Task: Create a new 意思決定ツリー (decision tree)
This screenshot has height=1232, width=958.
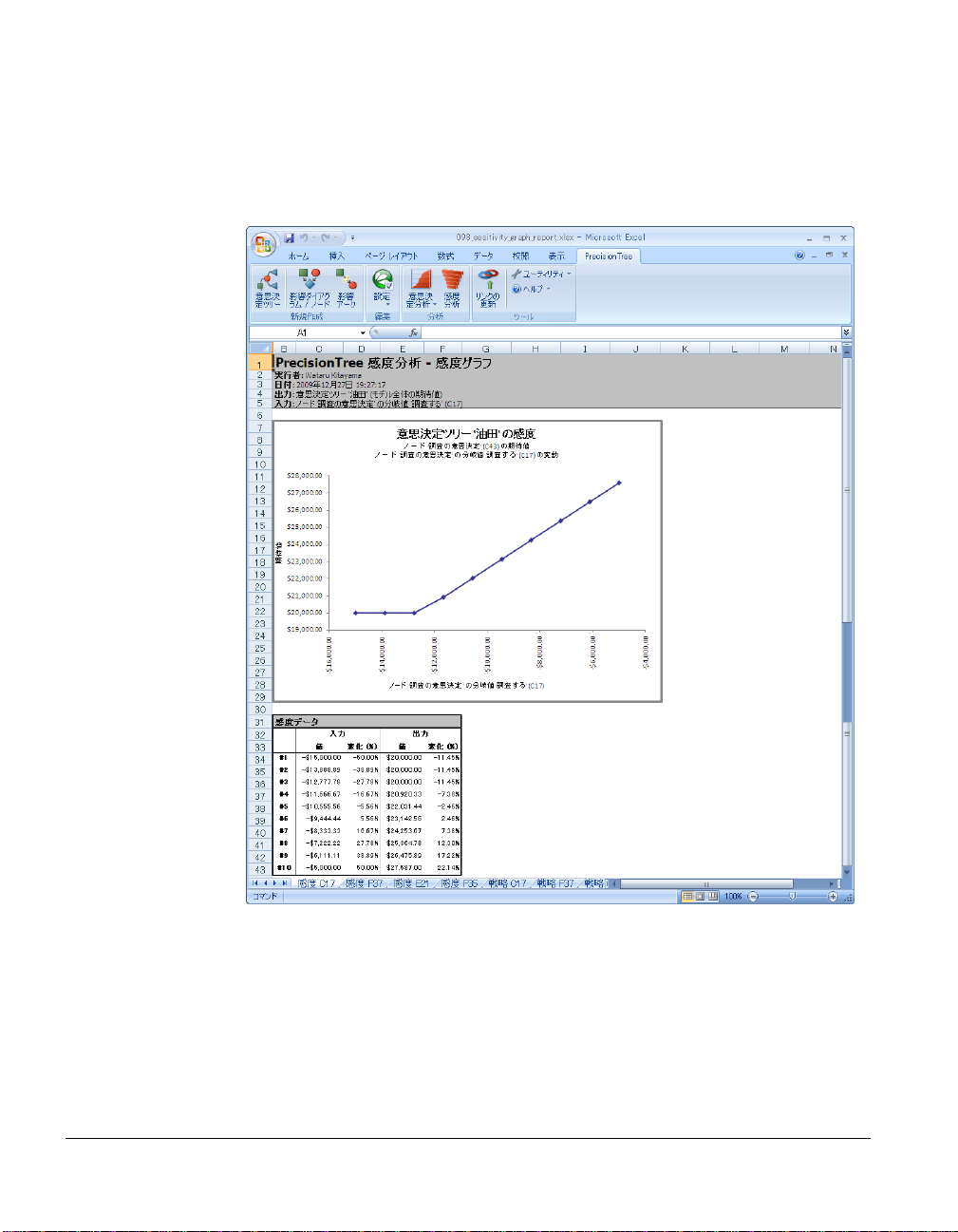Action: (x=268, y=288)
